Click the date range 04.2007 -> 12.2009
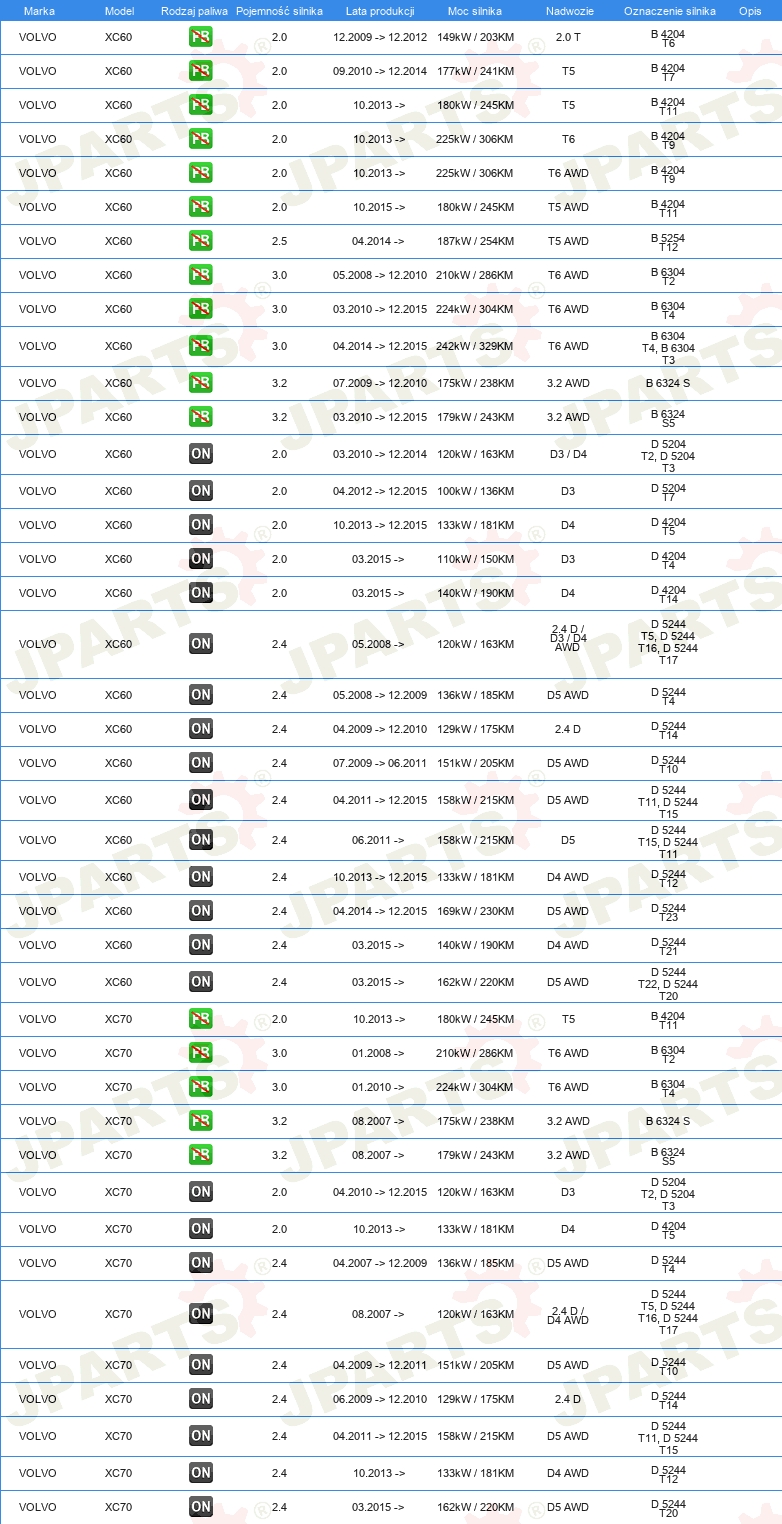This screenshot has height=1524, width=782. (380, 1263)
